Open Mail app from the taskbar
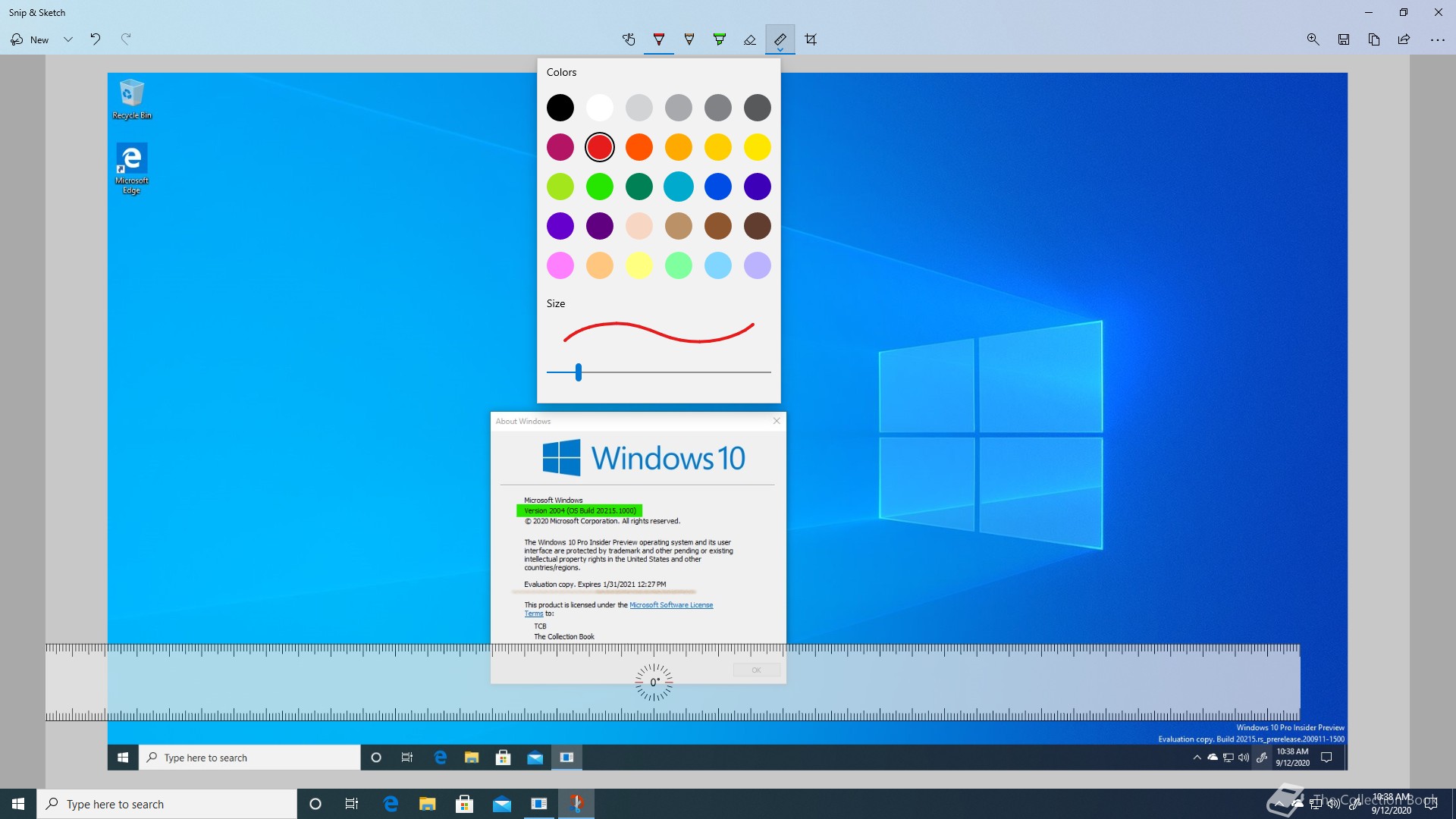1456x819 pixels. click(502, 804)
